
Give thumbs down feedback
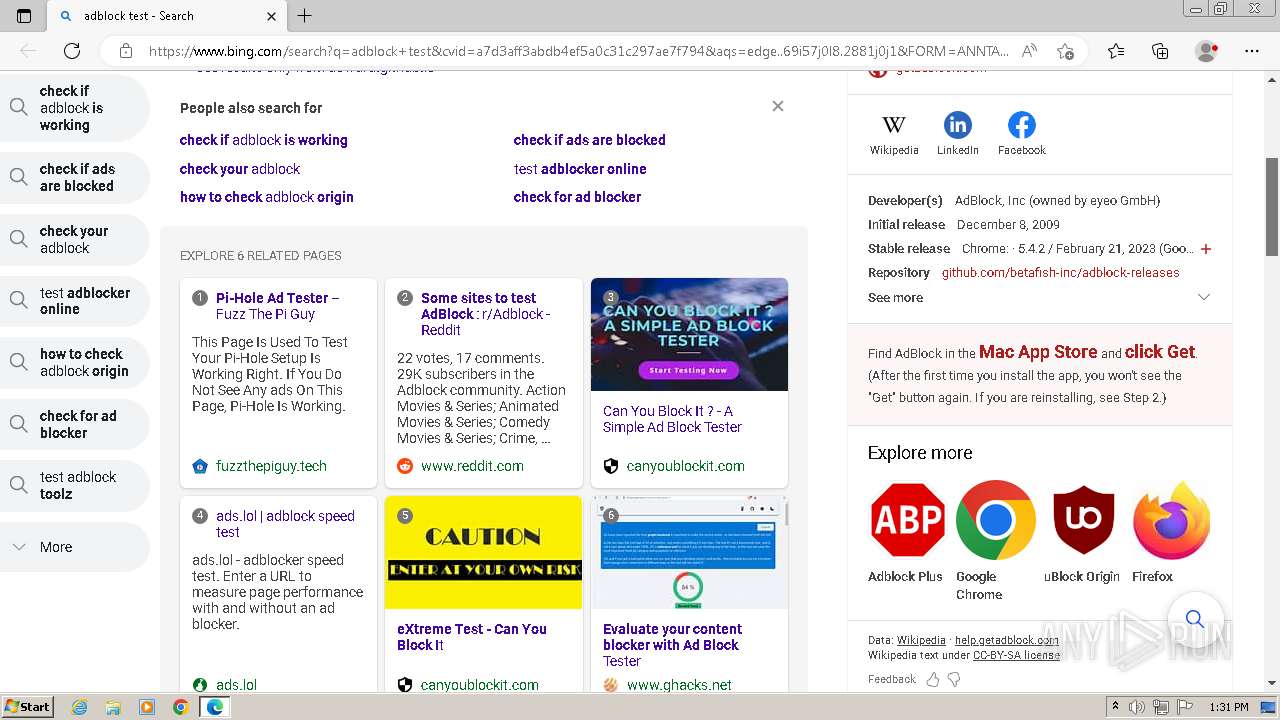click(x=954, y=679)
